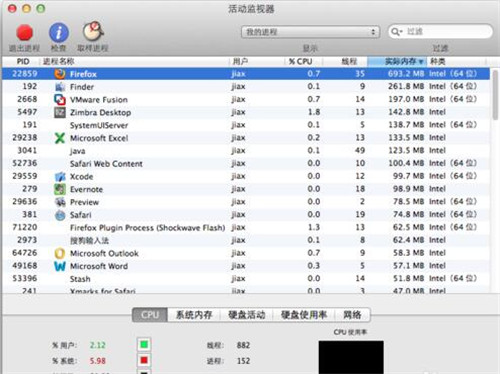Click the yellow minimize window button
Screen dimensions: 500x374
tap(26, 8)
